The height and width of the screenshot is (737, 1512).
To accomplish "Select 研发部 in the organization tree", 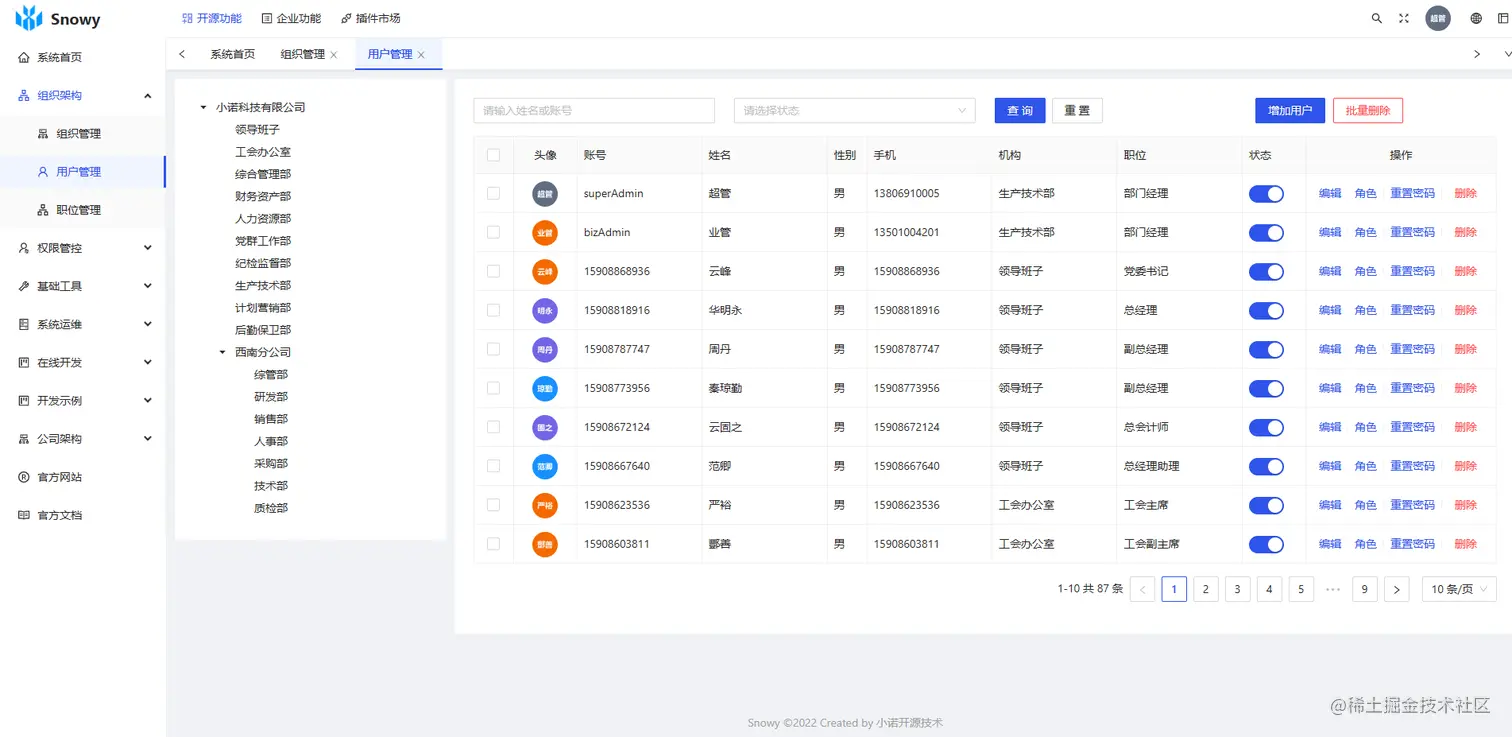I will [271, 397].
